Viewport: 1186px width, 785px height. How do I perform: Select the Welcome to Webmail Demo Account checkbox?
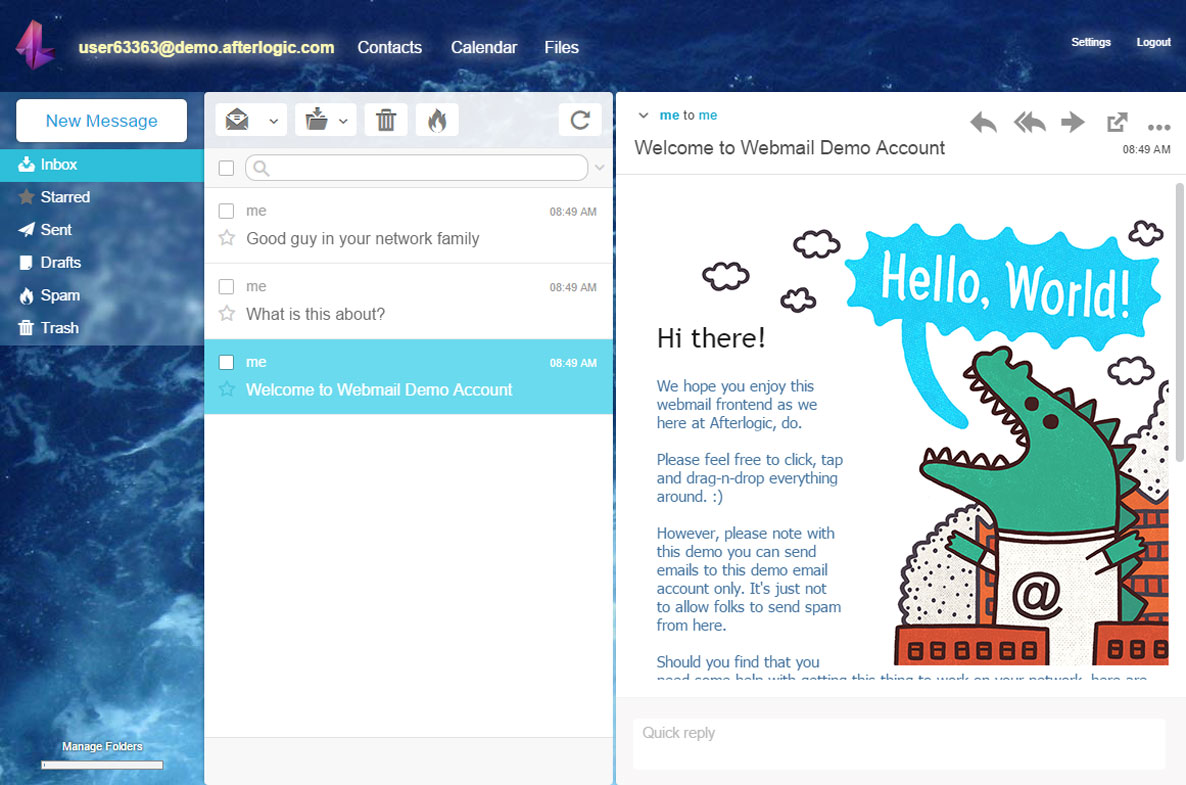tap(227, 362)
